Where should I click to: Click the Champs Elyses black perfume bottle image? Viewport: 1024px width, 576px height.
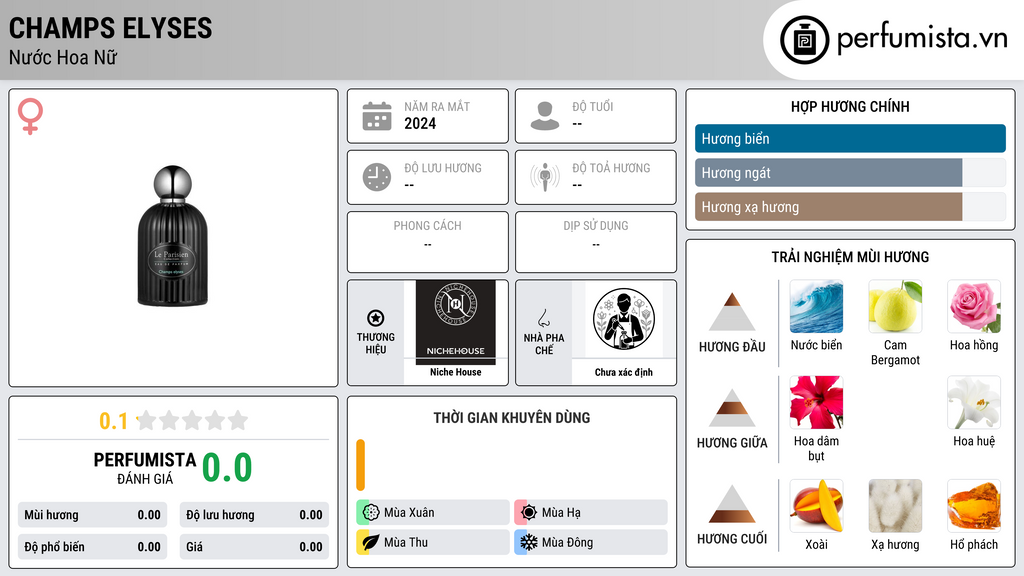(172, 236)
